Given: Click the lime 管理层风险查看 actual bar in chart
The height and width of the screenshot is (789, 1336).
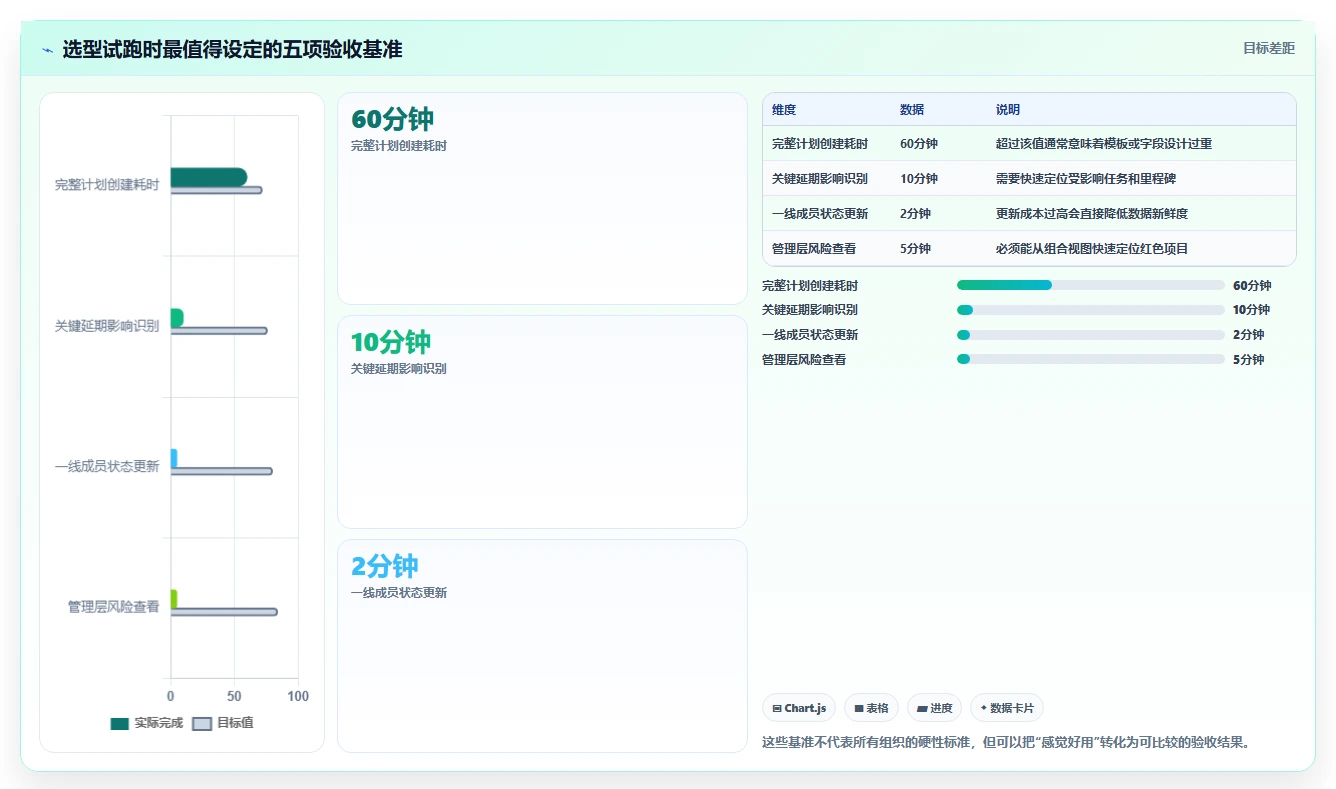Looking at the screenshot, I should tap(174, 599).
